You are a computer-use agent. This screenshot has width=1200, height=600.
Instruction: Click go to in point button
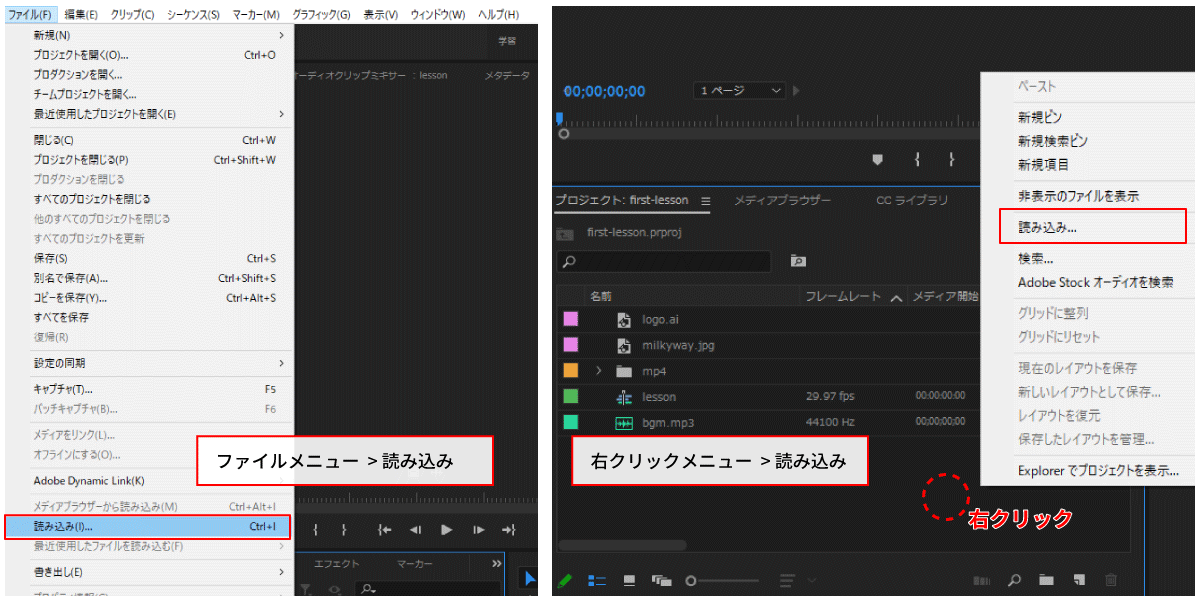[x=383, y=530]
